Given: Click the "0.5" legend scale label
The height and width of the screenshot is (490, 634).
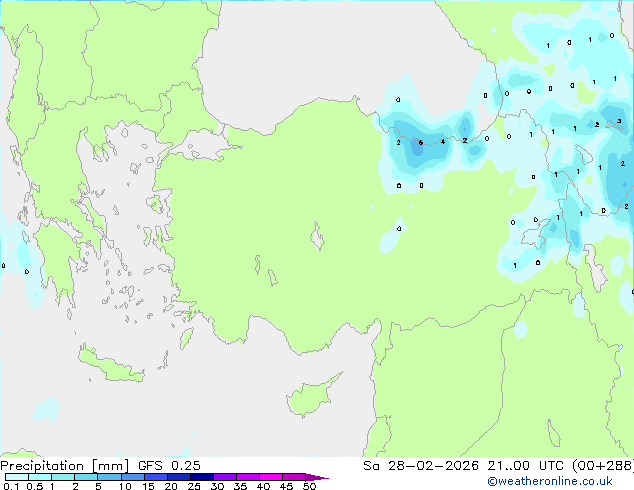Looking at the screenshot, I should click(35, 486).
